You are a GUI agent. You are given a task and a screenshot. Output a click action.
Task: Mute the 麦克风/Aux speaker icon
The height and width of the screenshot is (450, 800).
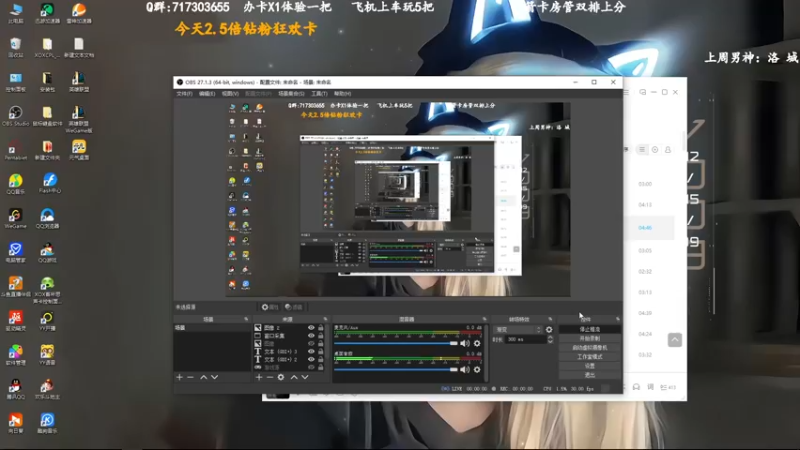tap(465, 343)
